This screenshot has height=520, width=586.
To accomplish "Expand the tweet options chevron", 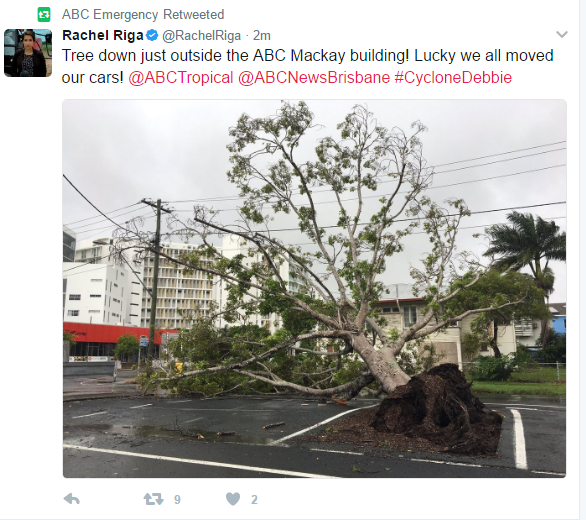I will tap(562, 35).
